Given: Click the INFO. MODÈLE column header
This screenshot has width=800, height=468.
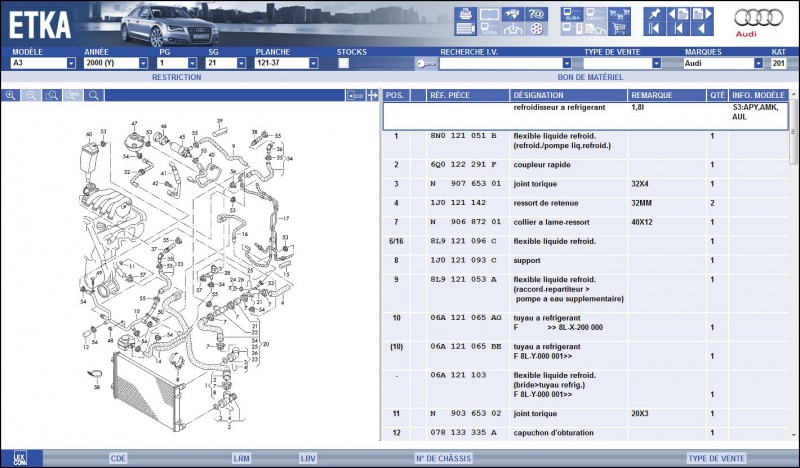Looking at the screenshot, I should [759, 95].
